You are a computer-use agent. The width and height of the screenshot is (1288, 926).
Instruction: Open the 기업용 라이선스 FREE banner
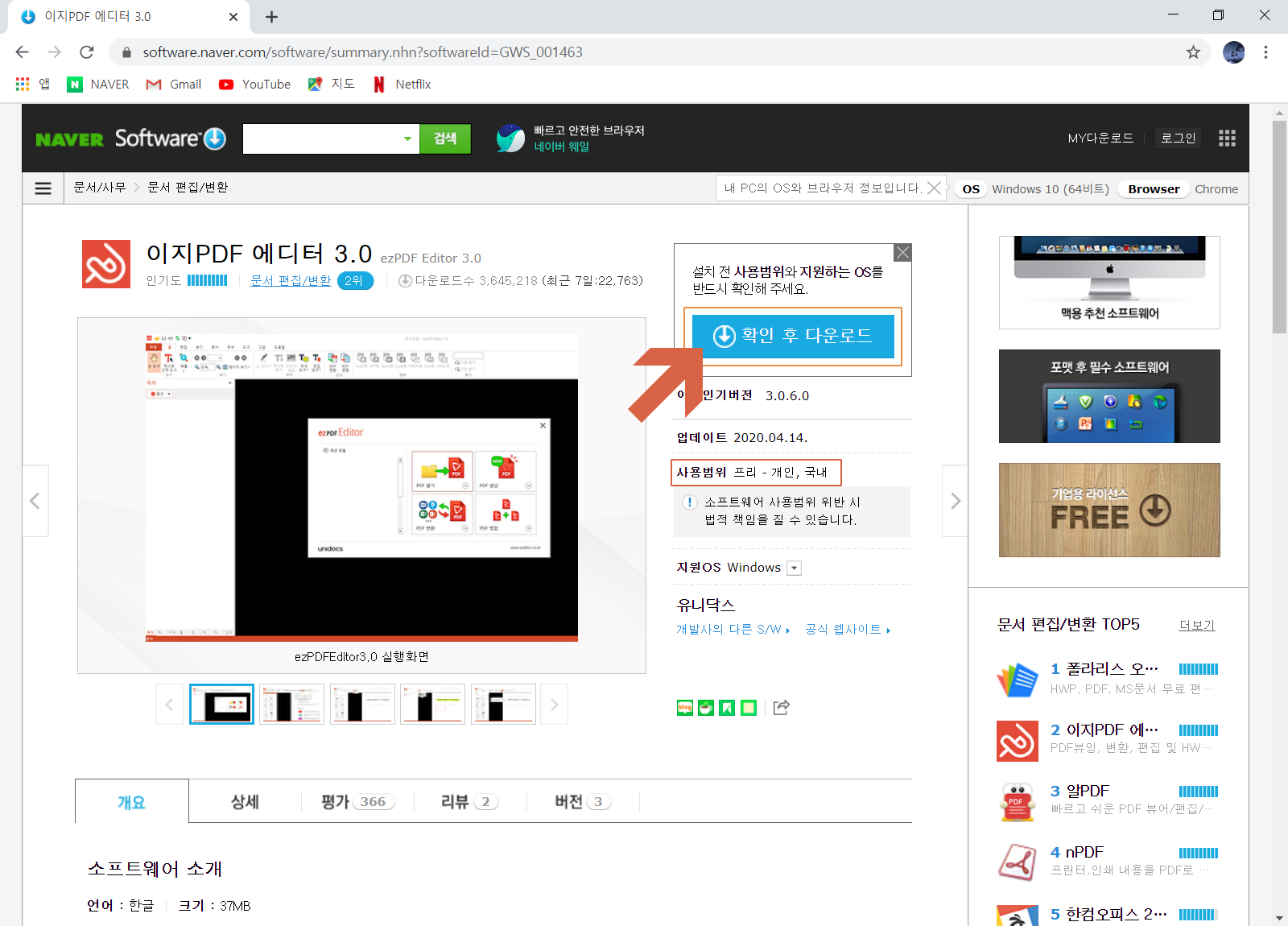1109,511
